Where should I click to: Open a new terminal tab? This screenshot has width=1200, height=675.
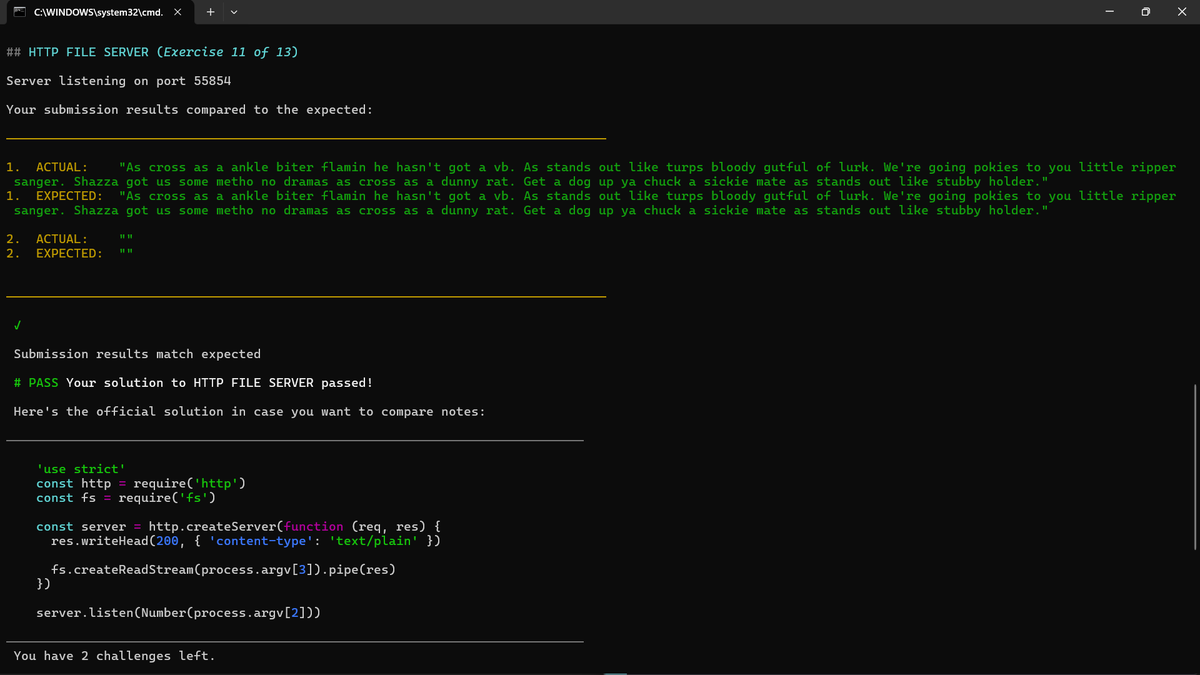pyautogui.click(x=211, y=13)
